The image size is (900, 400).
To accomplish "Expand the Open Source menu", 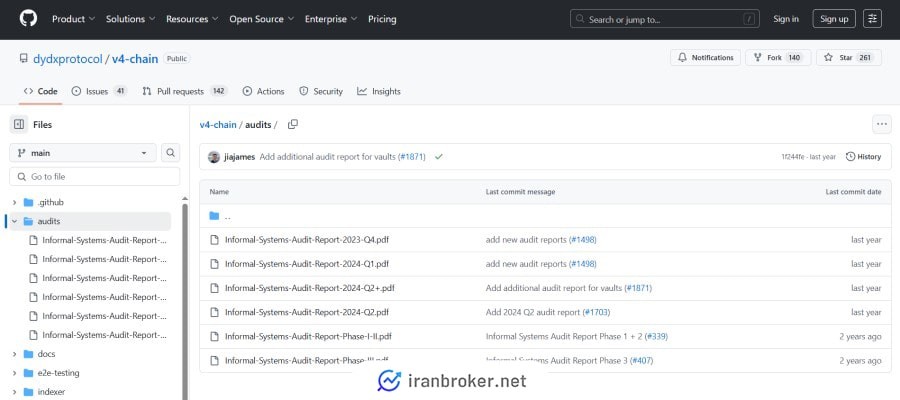I will 262,19.
